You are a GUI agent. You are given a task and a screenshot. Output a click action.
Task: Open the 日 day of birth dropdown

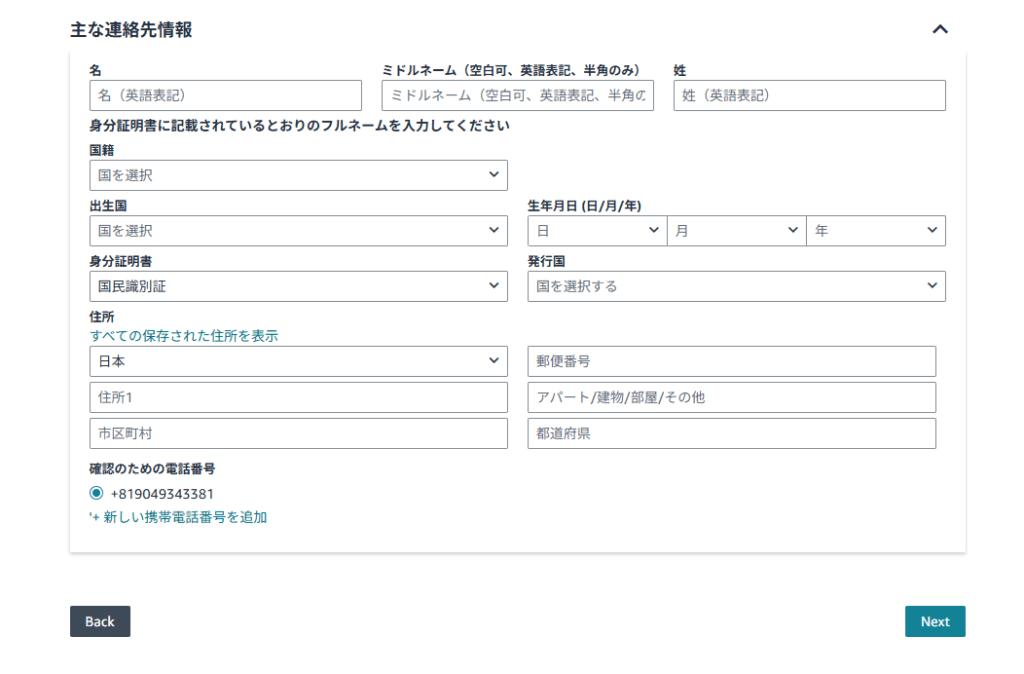tap(597, 231)
